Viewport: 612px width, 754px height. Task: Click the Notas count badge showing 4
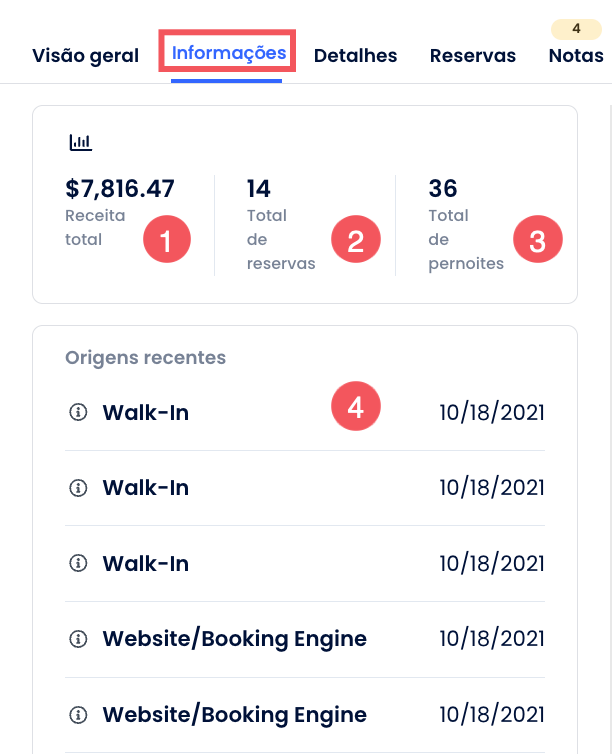point(576,29)
